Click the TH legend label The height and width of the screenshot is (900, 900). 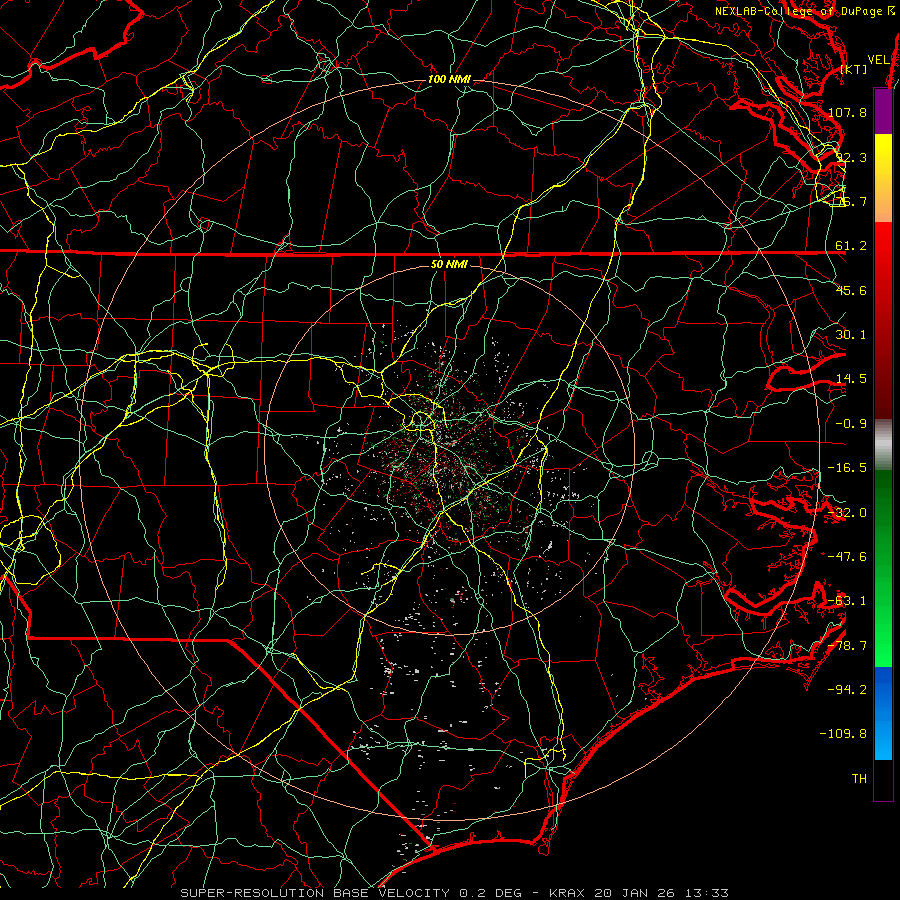click(x=859, y=779)
